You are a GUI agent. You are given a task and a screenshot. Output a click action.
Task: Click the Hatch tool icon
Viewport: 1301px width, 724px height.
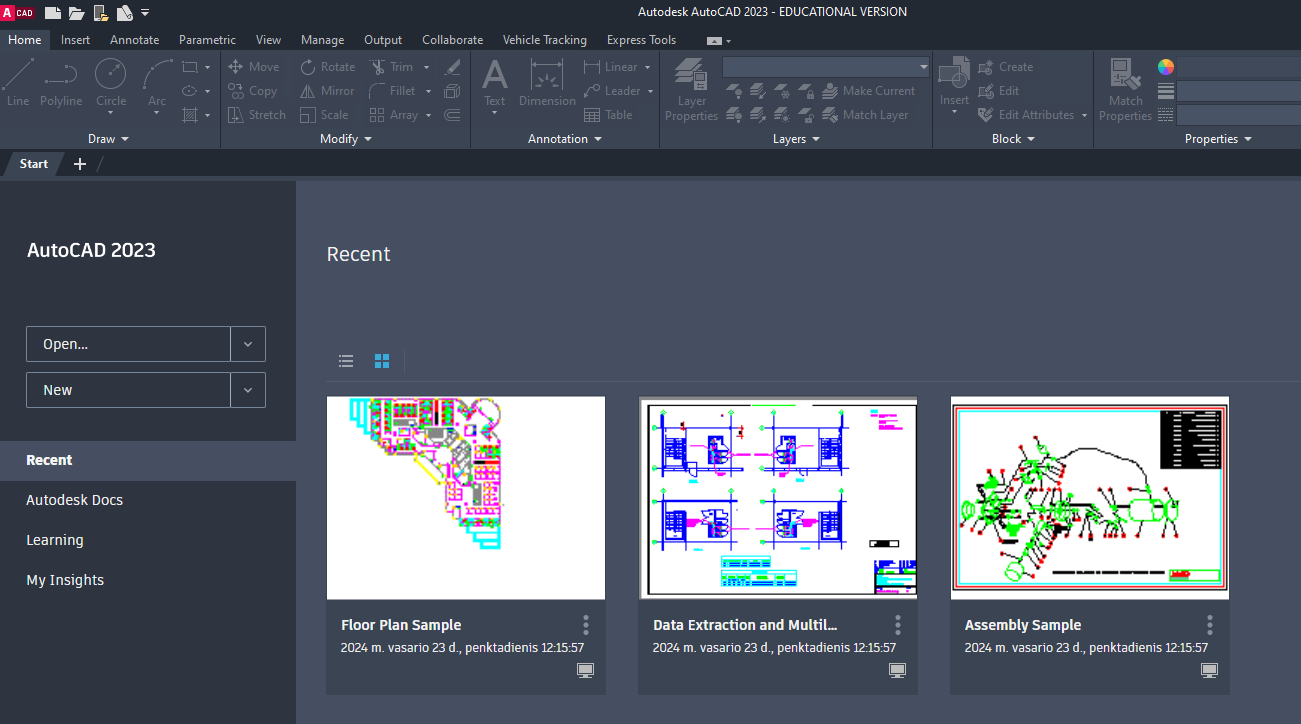tap(190, 115)
